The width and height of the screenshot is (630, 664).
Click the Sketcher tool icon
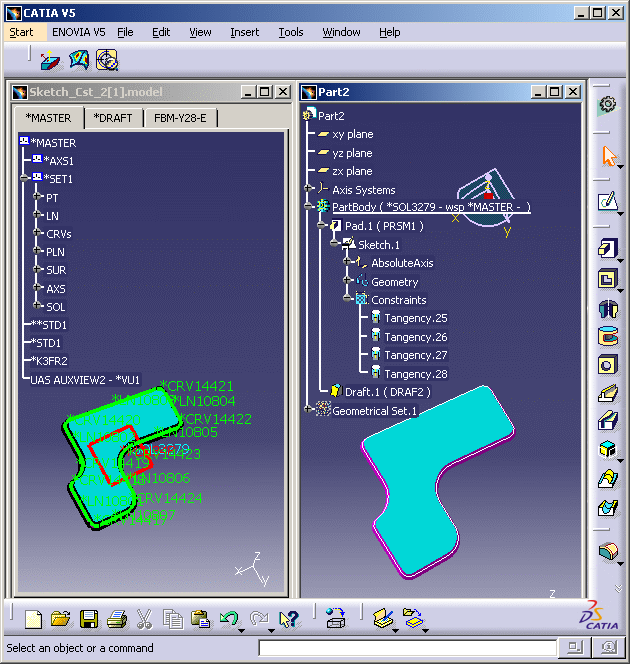607,201
